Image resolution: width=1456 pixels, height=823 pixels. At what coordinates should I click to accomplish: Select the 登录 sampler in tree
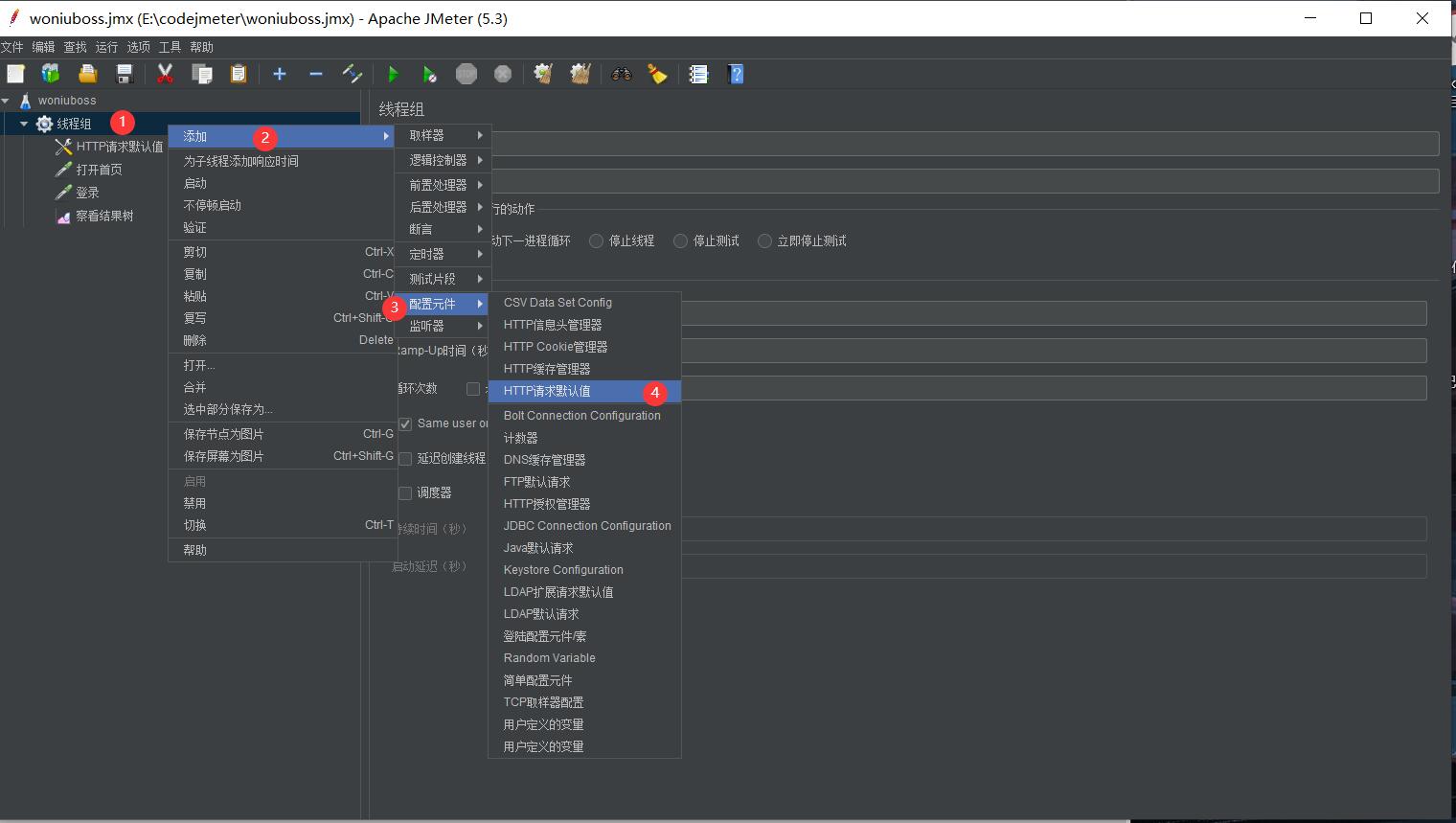coord(87,193)
